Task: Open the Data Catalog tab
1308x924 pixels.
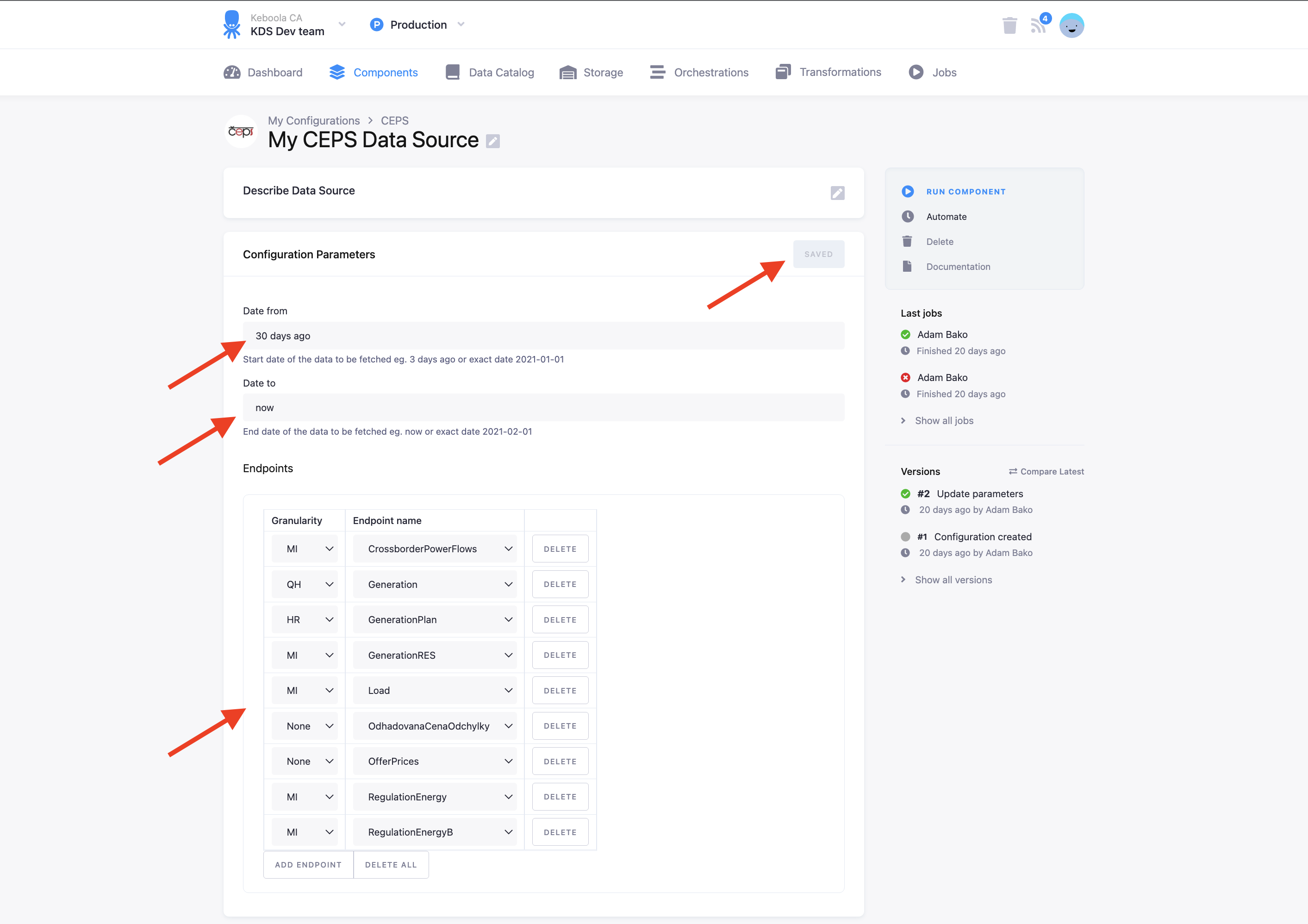Action: tap(490, 72)
